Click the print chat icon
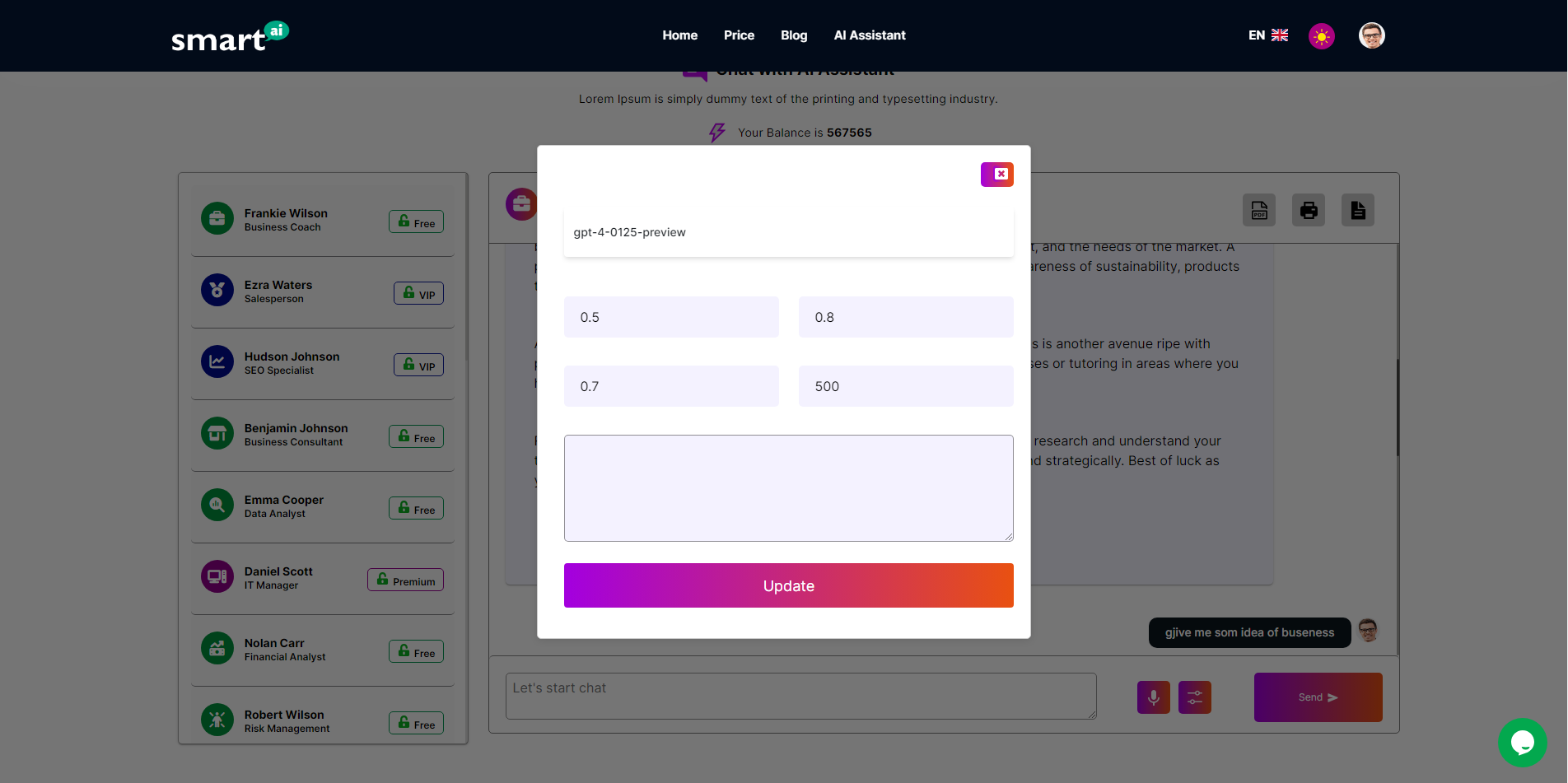The image size is (1568, 783). pos(1308,211)
